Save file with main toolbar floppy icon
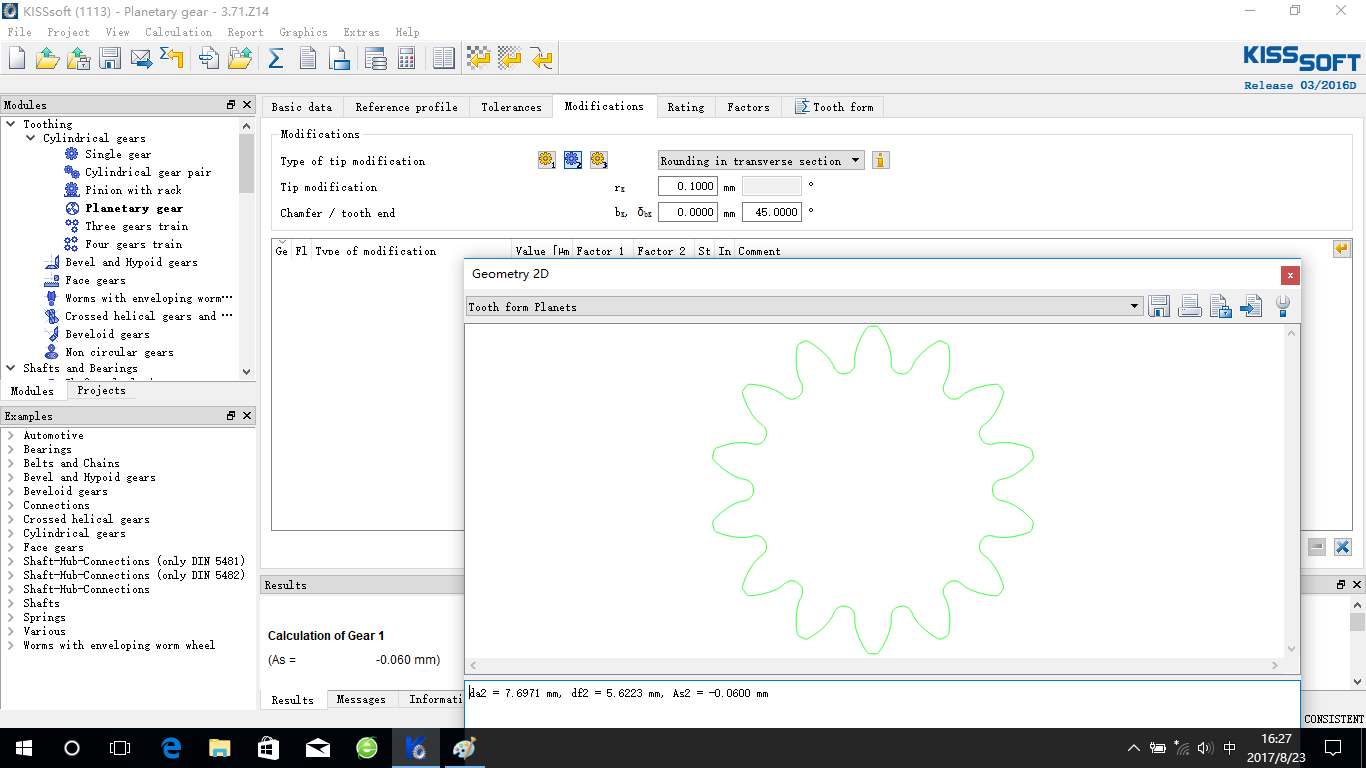 click(x=110, y=58)
